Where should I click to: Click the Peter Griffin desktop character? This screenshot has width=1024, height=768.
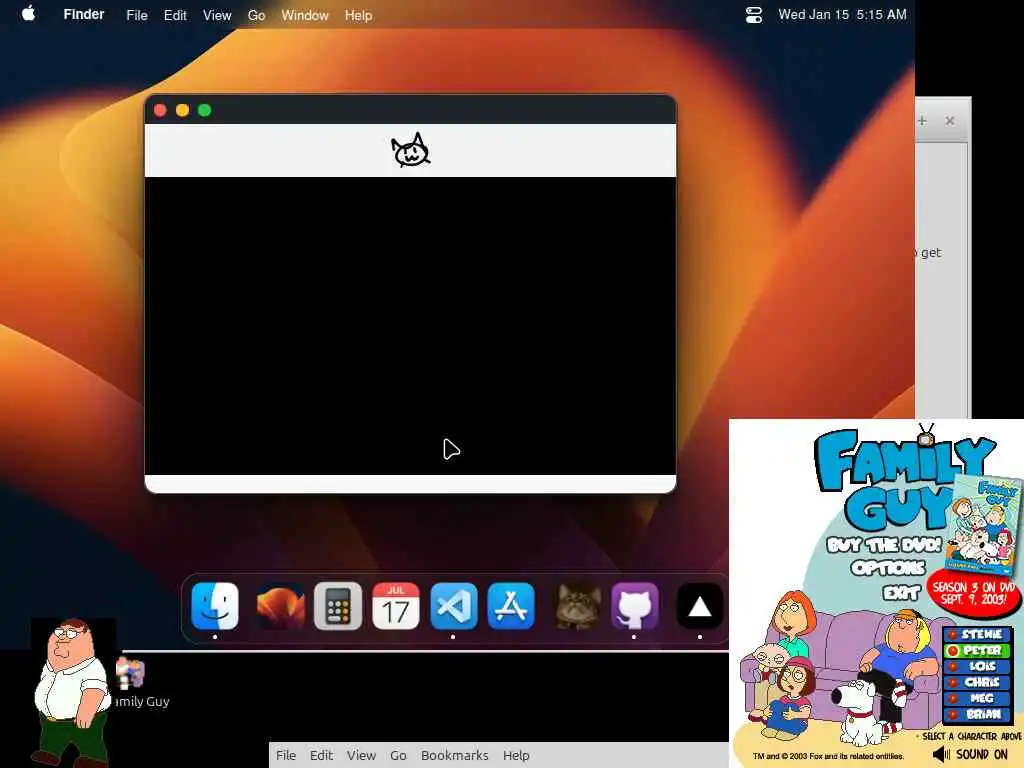click(71, 692)
